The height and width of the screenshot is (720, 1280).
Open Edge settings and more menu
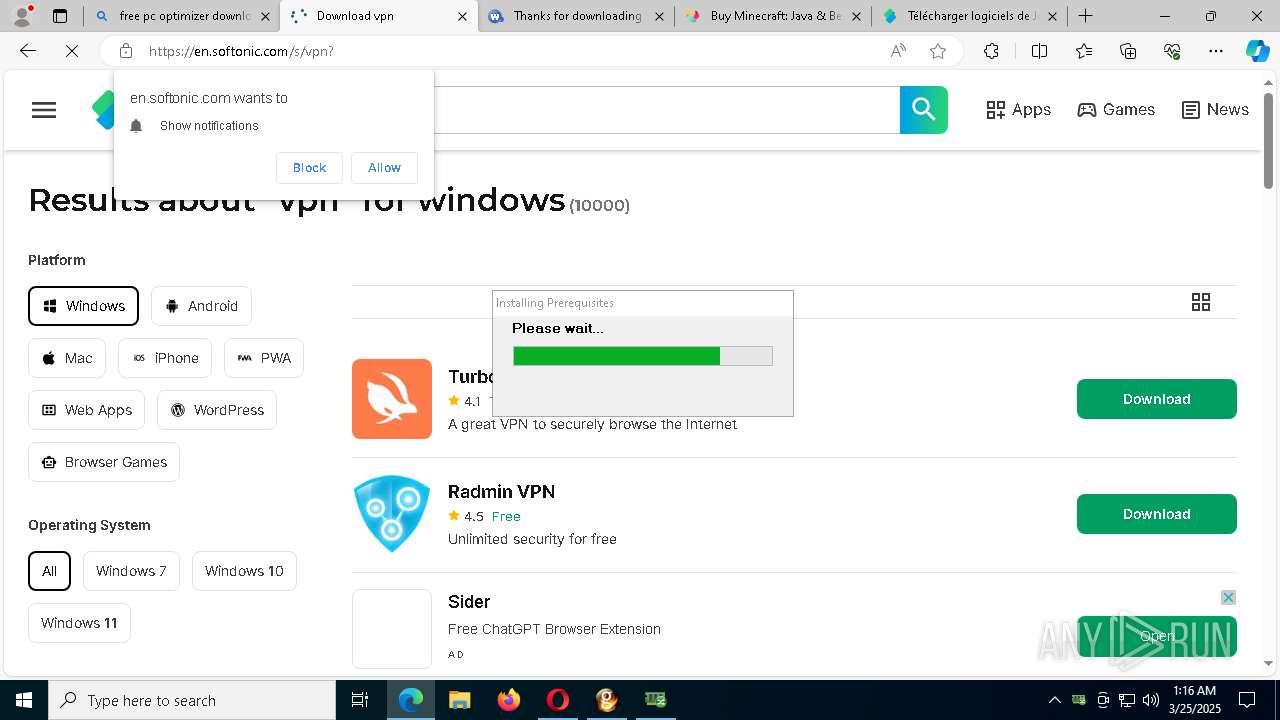(x=1216, y=51)
